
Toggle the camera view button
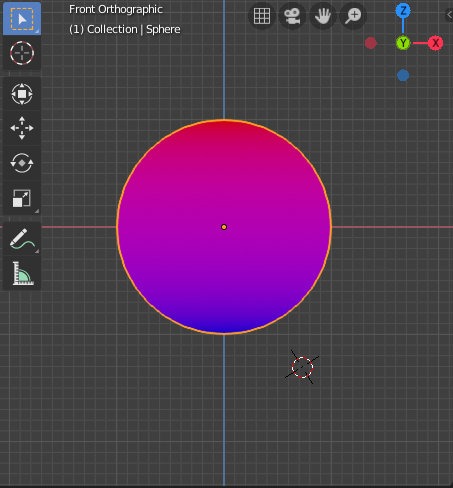click(x=292, y=15)
